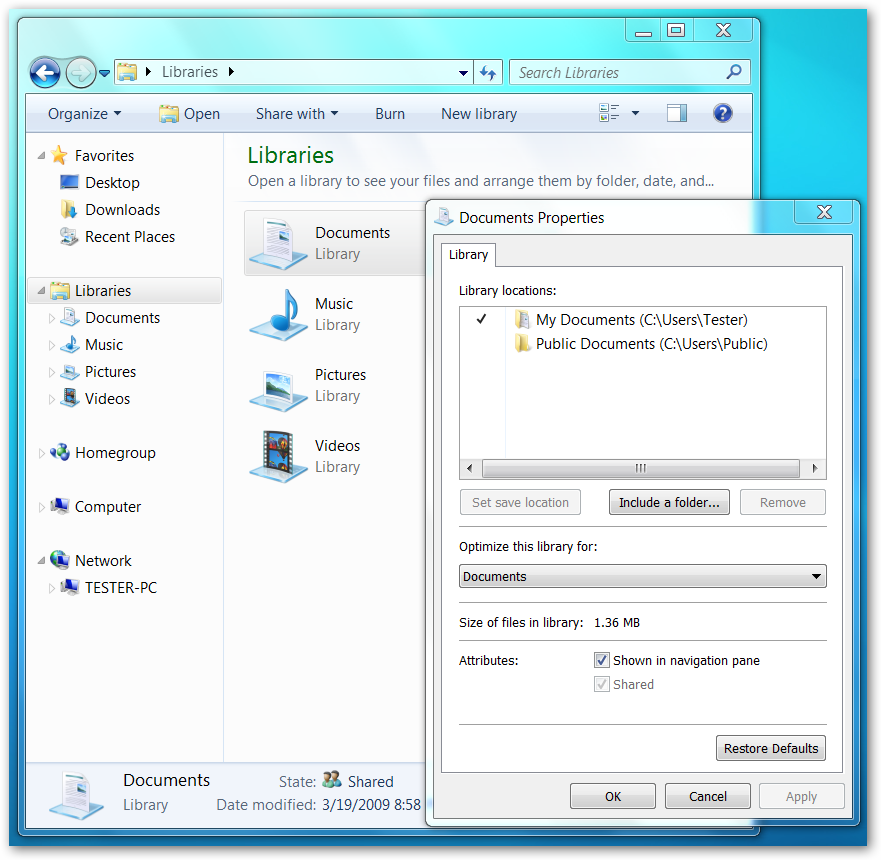Close the Documents Properties dialog
Image resolution: width=881 pixels, height=860 pixels.
pos(824,212)
